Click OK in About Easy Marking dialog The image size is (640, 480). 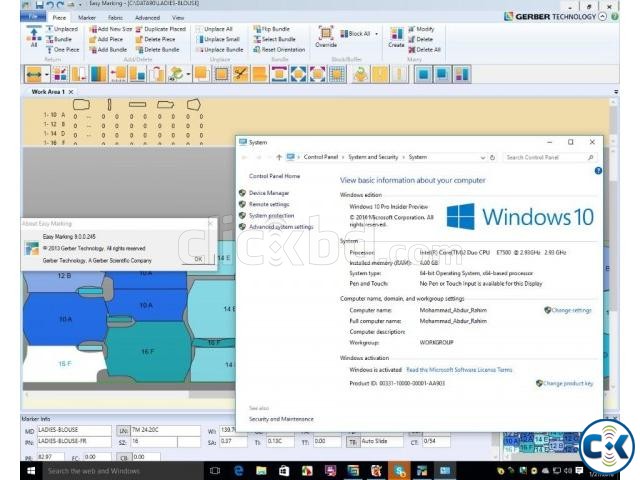[x=198, y=259]
